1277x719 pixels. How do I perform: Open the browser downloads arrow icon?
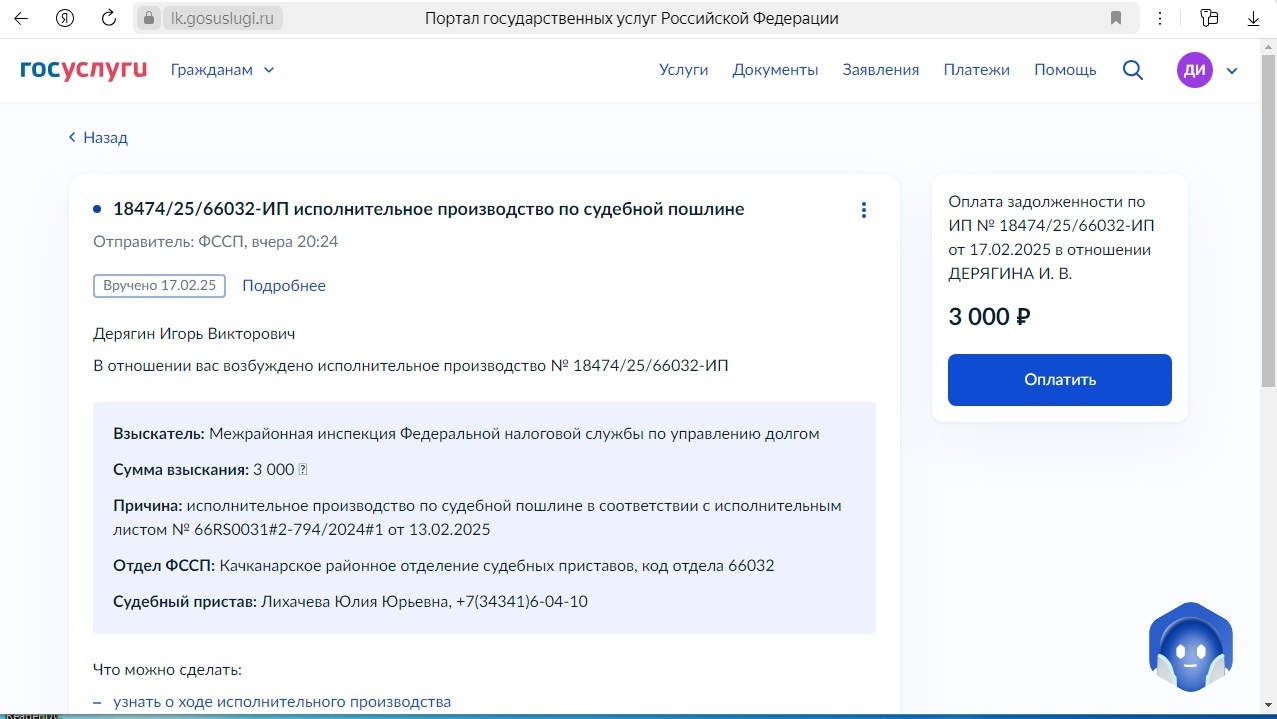pos(1253,18)
